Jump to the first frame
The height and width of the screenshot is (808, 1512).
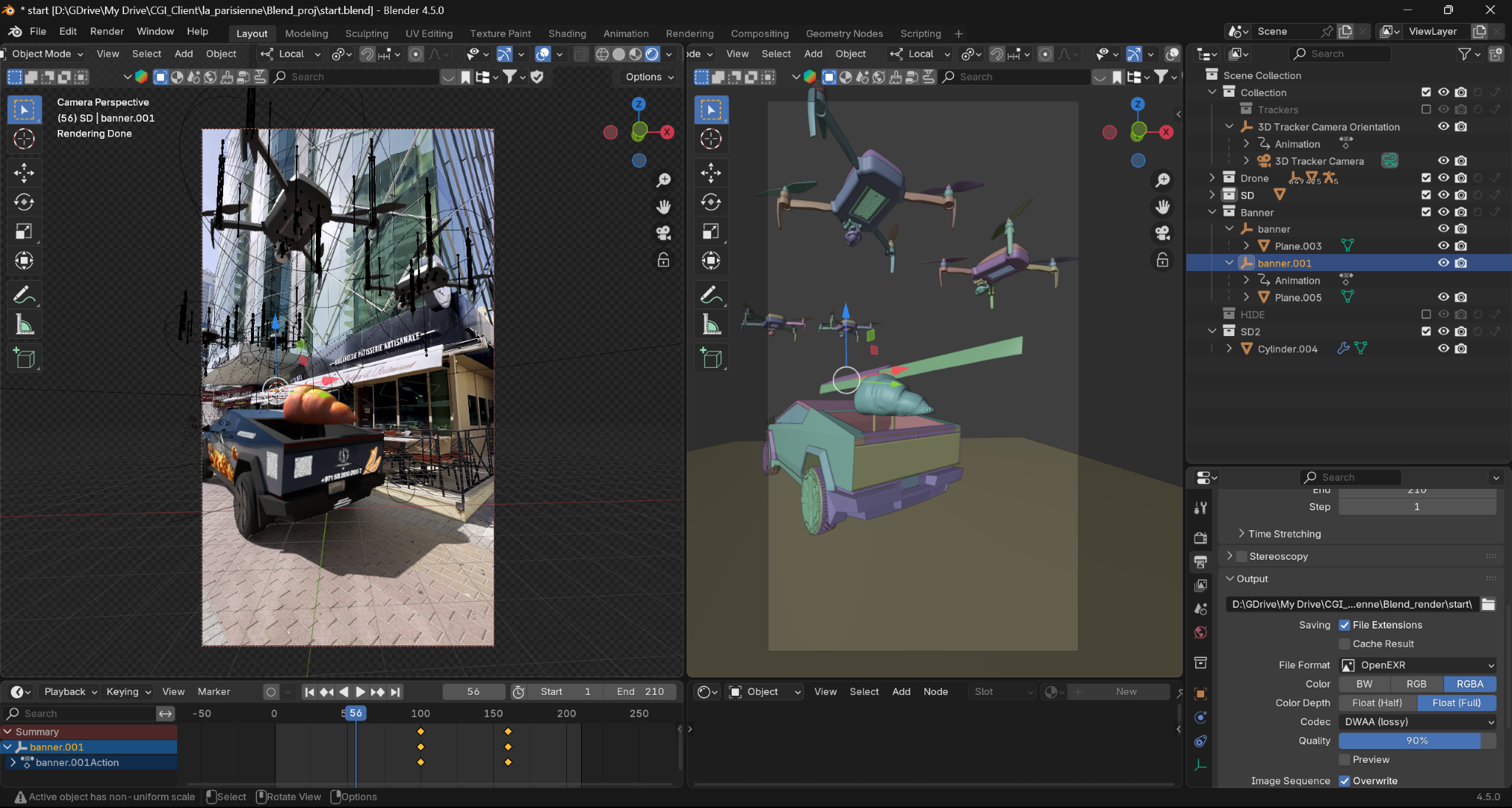[309, 692]
